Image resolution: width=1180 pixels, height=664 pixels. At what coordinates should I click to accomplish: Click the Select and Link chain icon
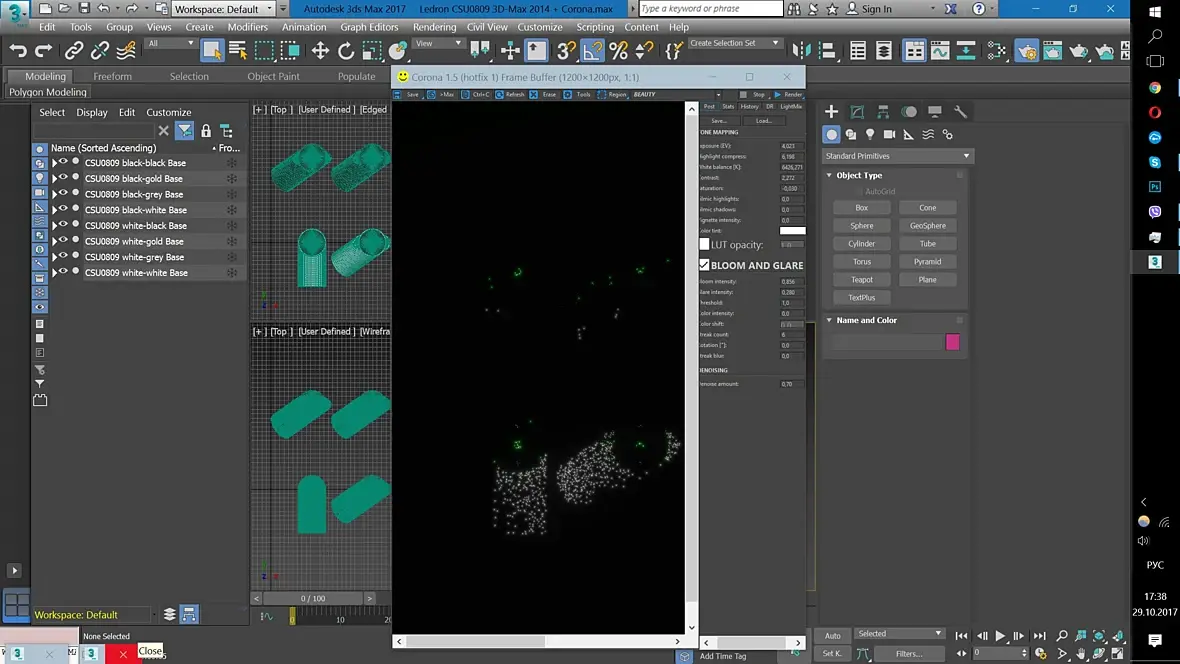(x=74, y=51)
